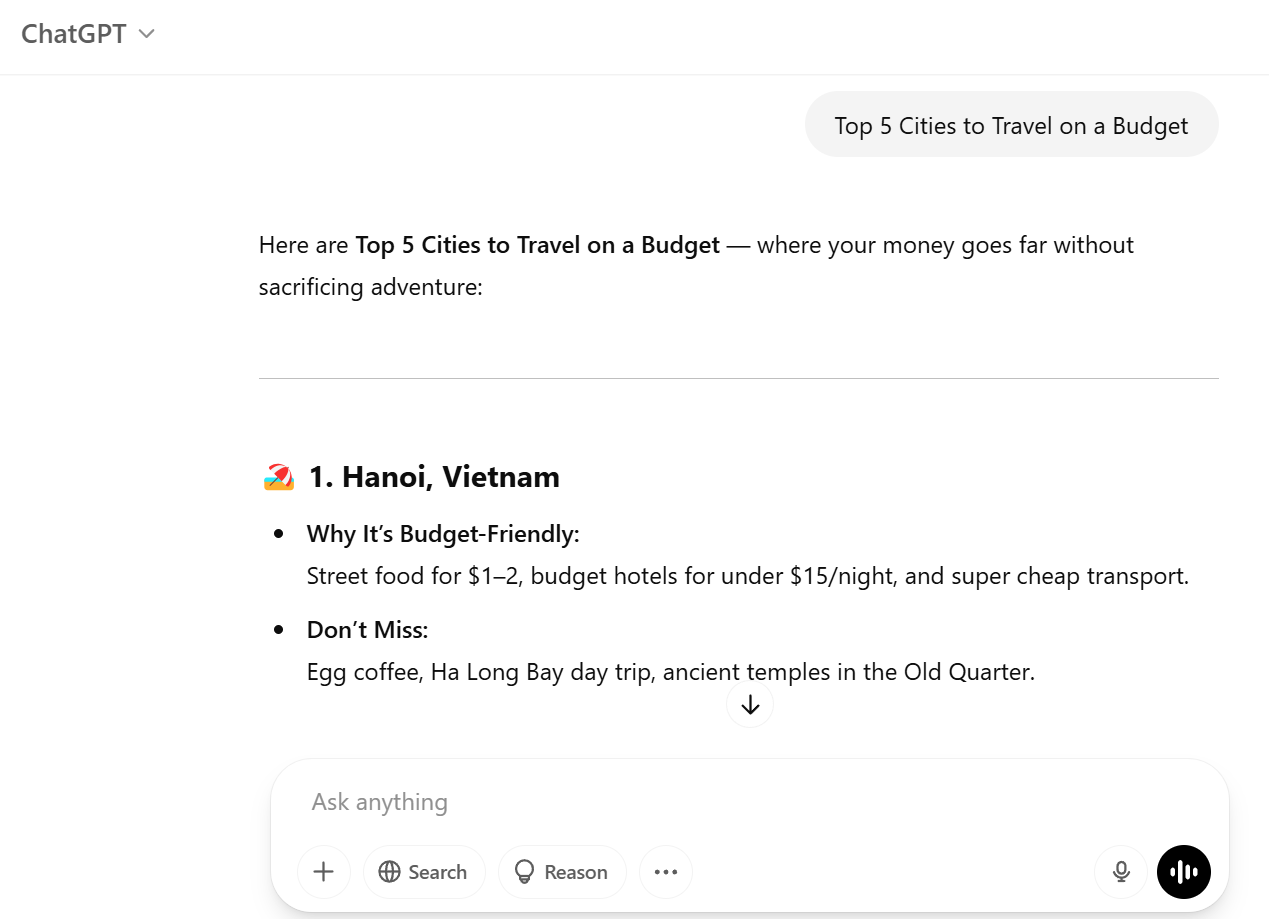The width and height of the screenshot is (1269, 919).
Task: Jump to latest message with down-arrow button
Action: click(750, 705)
